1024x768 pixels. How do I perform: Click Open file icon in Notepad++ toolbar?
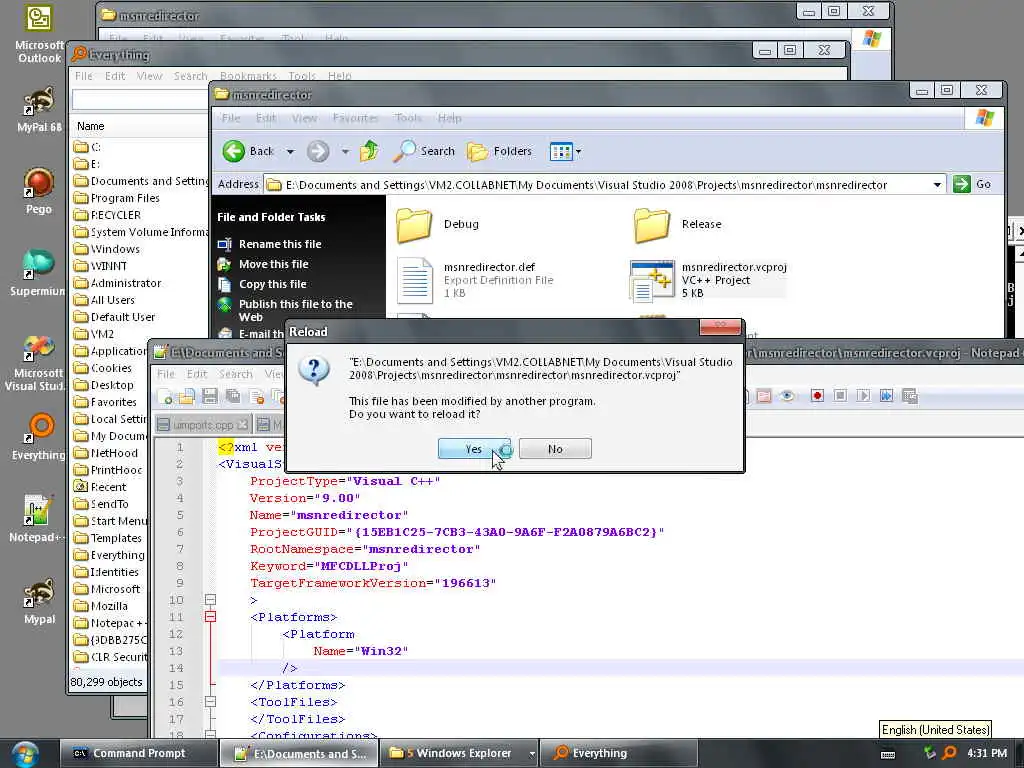coord(187,396)
